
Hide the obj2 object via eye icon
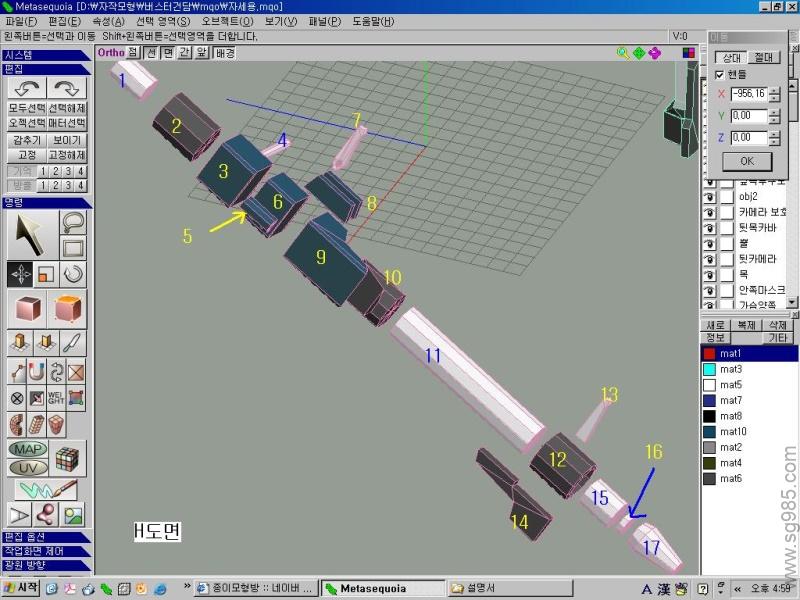(709, 197)
